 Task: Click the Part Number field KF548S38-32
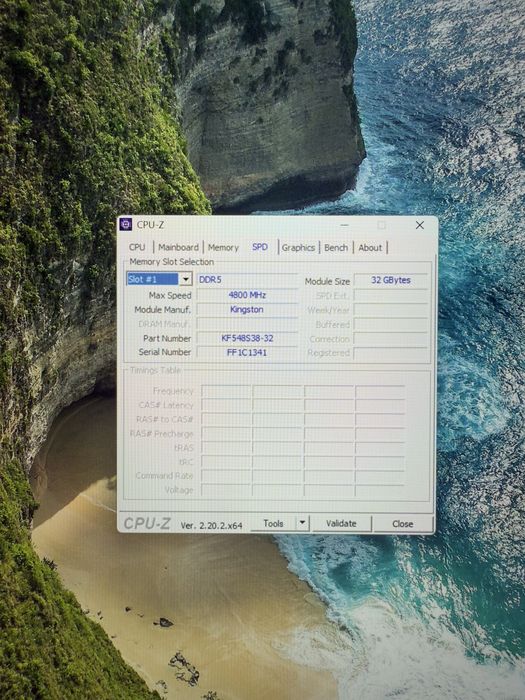coord(247,338)
